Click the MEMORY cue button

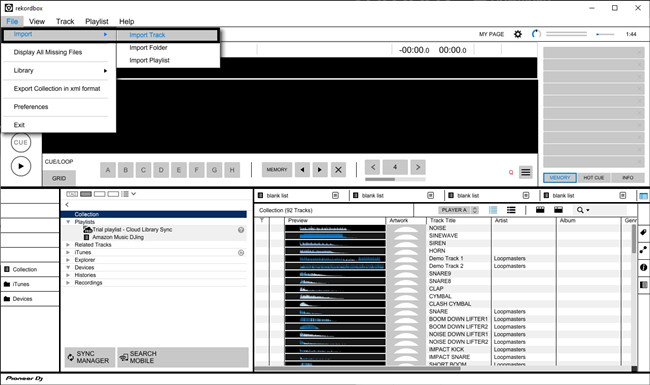tap(277, 170)
